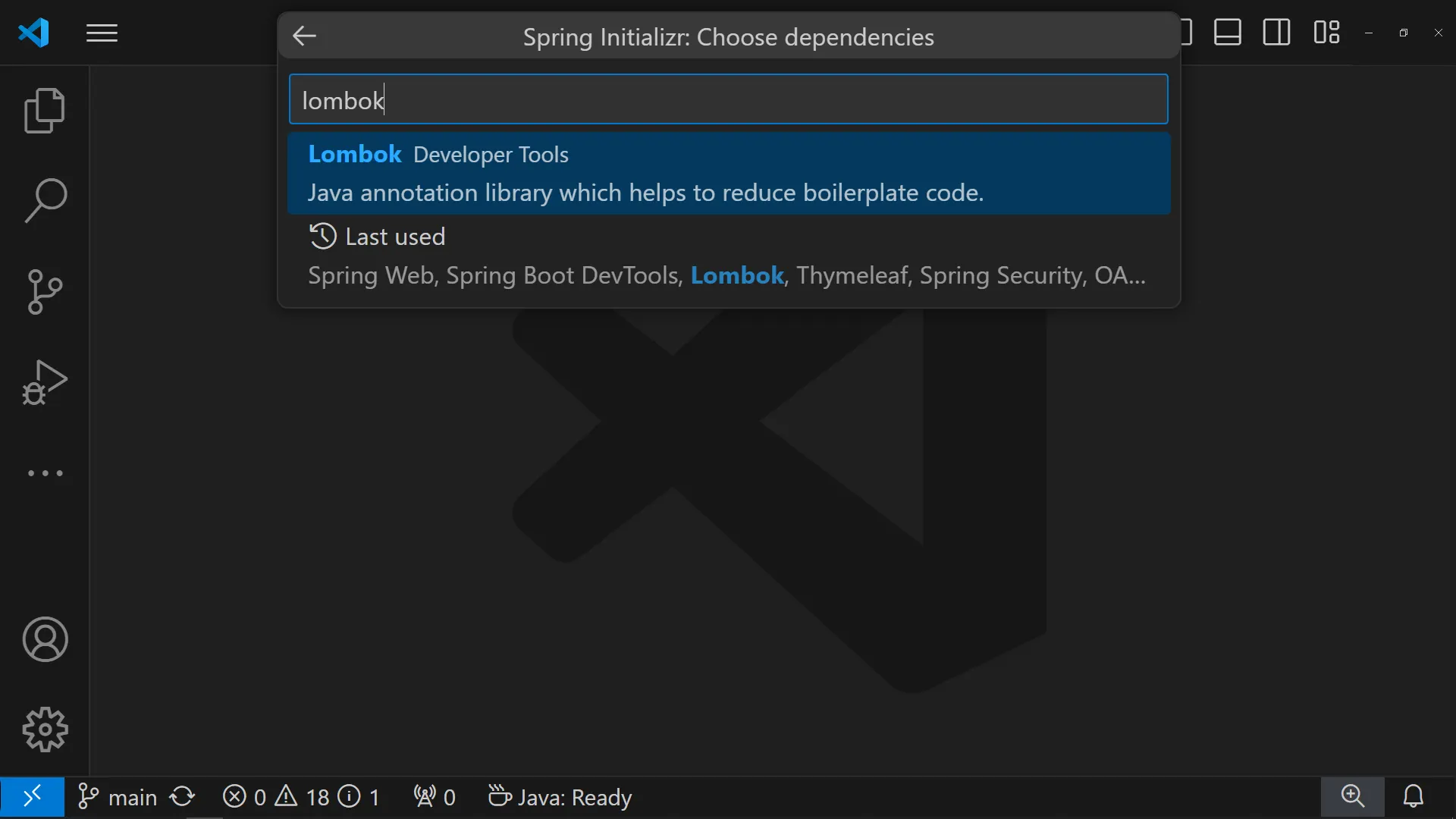Open notifications via the bell icon
Screen dimensions: 1456x819
point(1413,796)
